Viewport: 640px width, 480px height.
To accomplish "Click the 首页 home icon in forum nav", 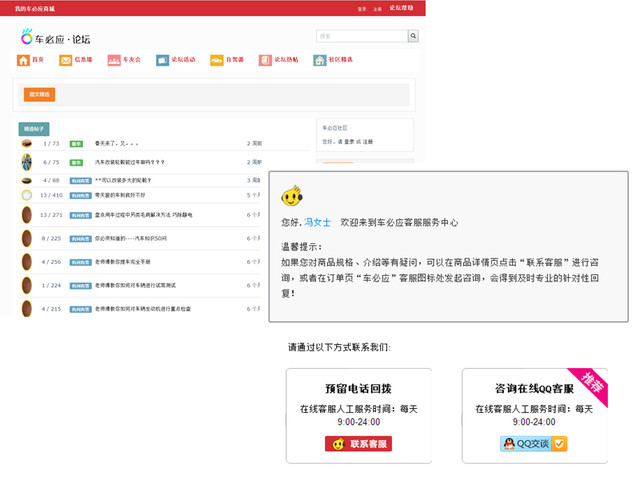I will point(23,60).
